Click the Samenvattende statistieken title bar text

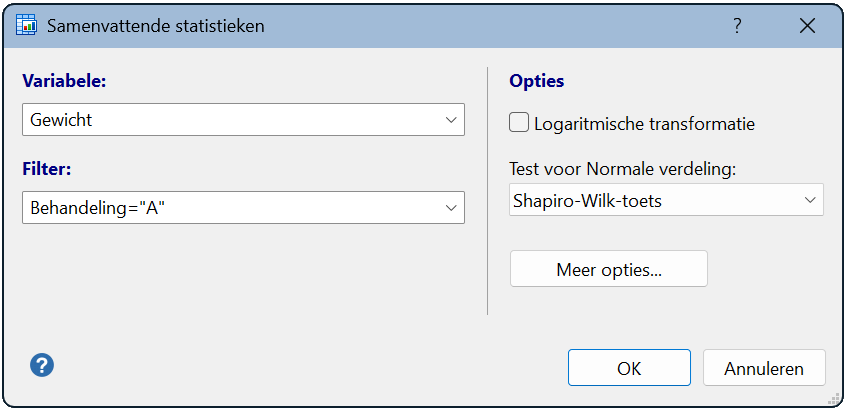point(156,26)
